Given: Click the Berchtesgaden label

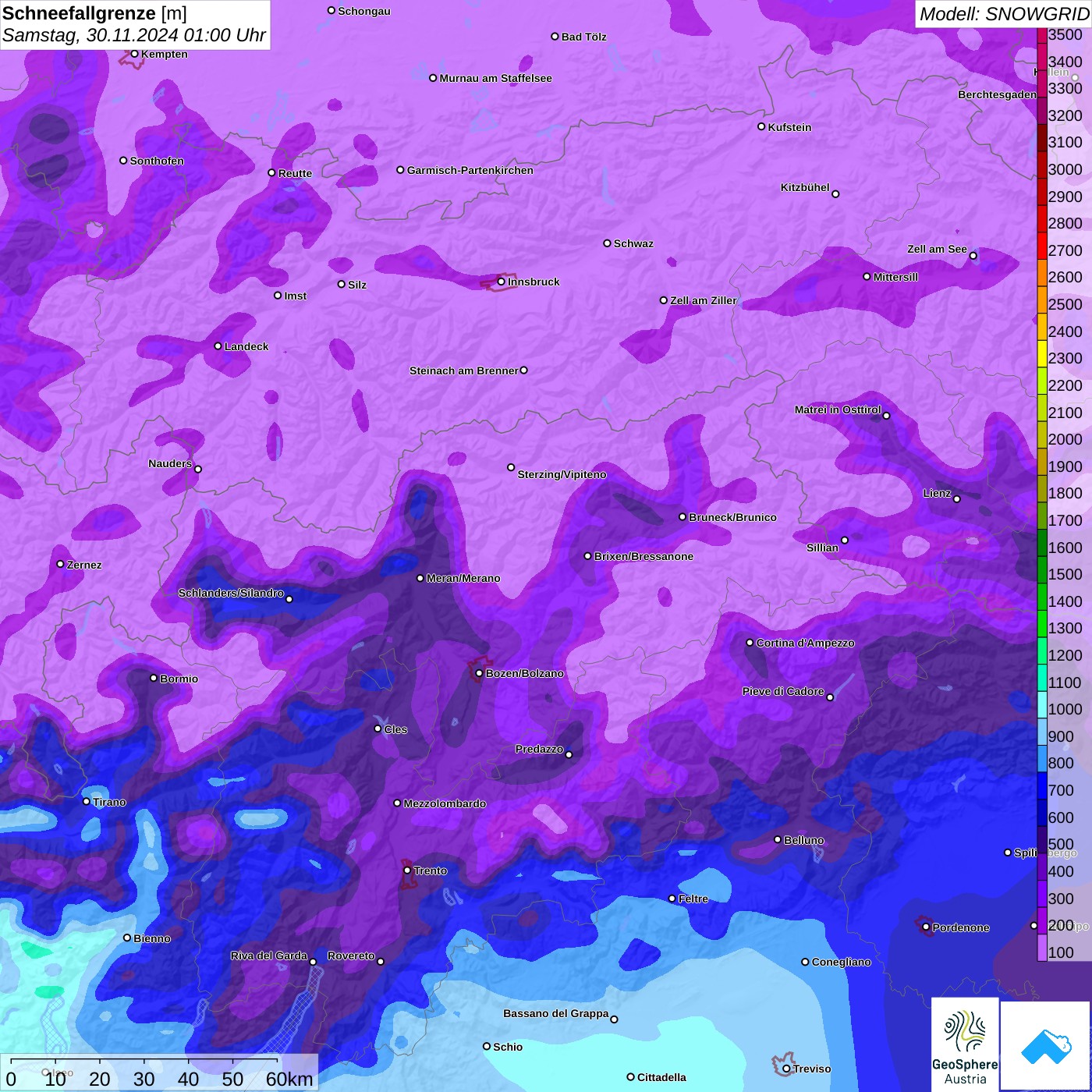Looking at the screenshot, I should 998,94.
